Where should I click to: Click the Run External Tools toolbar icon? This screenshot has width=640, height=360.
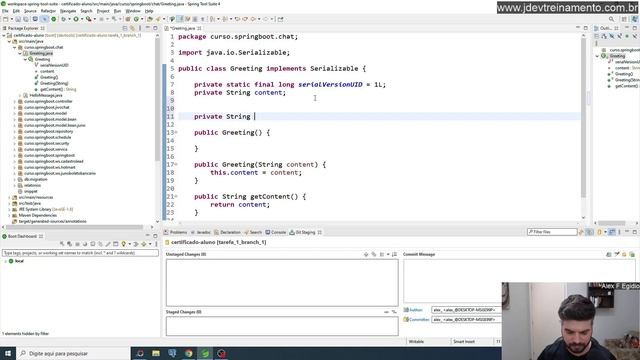coord(89,19)
